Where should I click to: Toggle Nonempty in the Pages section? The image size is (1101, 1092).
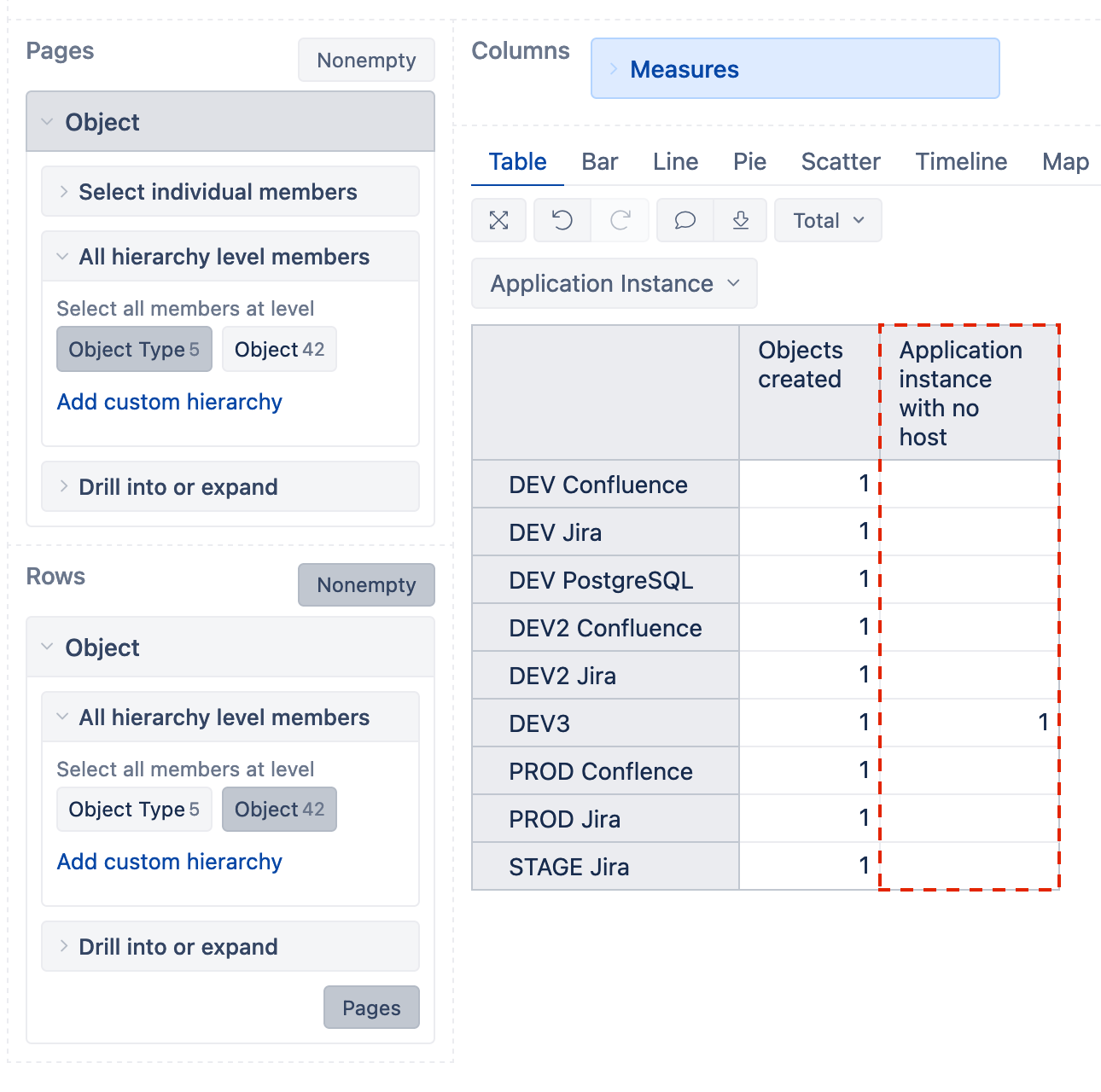[x=366, y=60]
